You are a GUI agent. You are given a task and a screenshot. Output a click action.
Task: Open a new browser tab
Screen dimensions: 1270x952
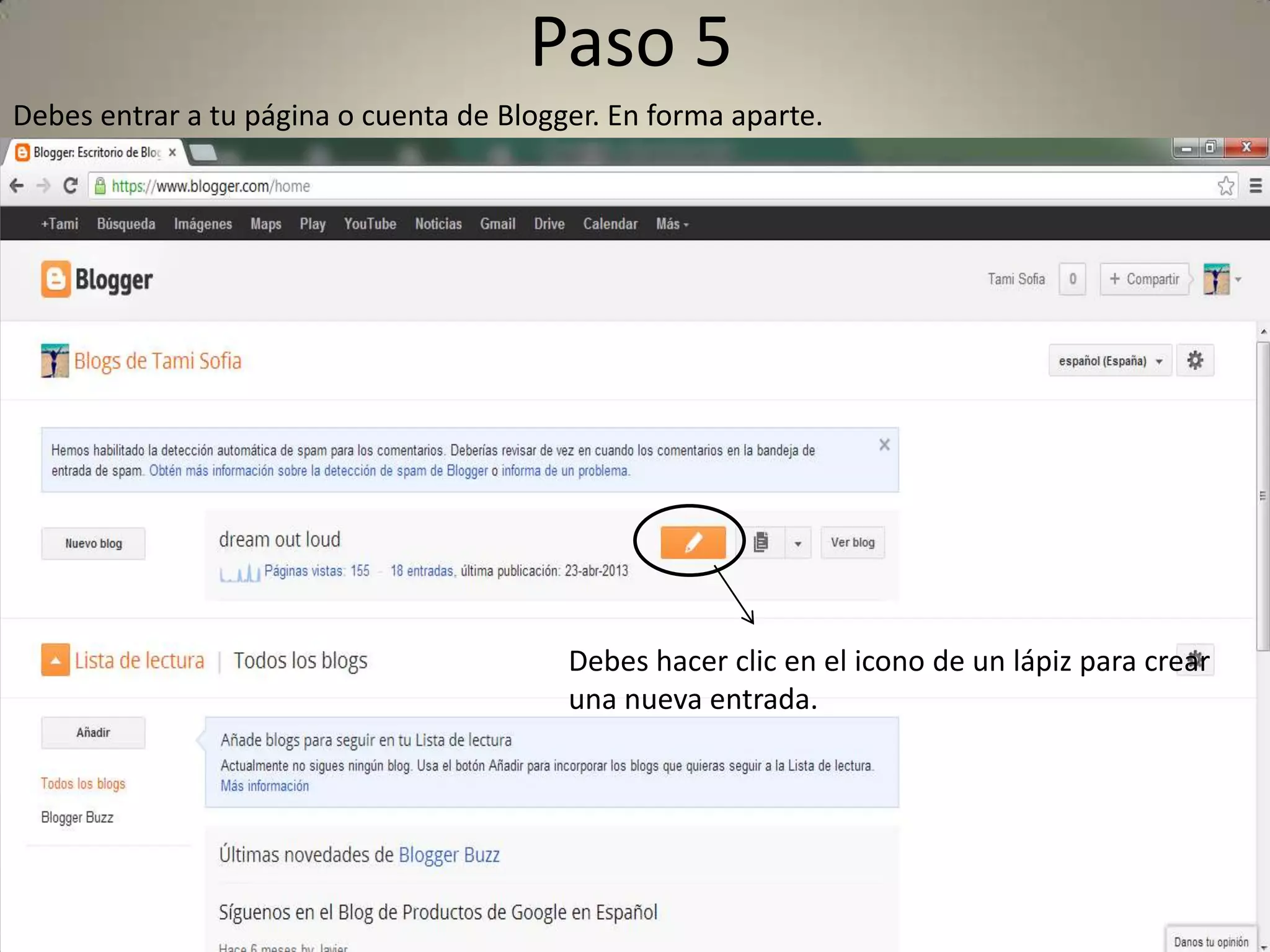[202, 152]
